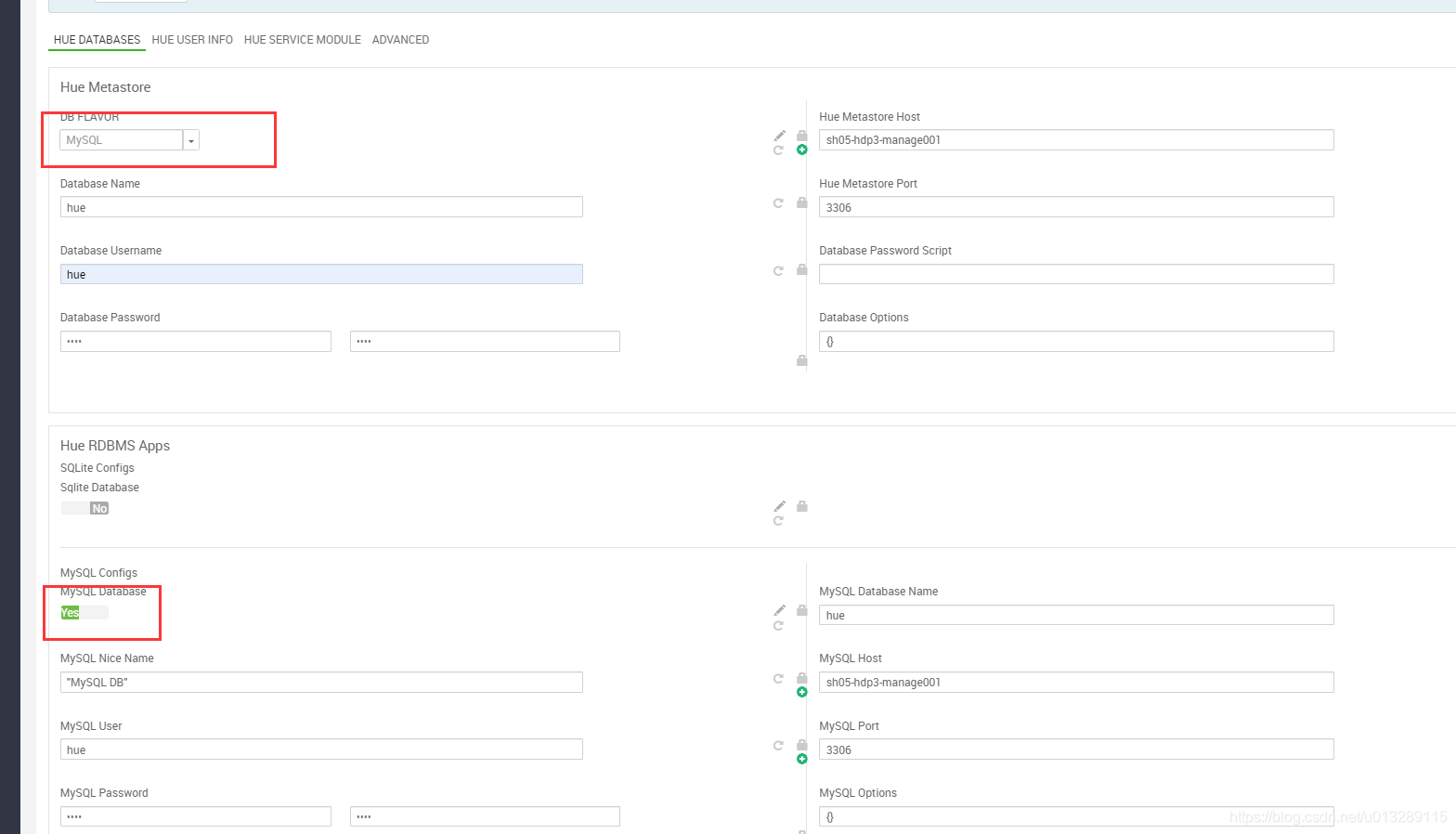Toggle the MySQL Database switch showing Yes
This screenshot has height=834, width=1456.
(84, 612)
